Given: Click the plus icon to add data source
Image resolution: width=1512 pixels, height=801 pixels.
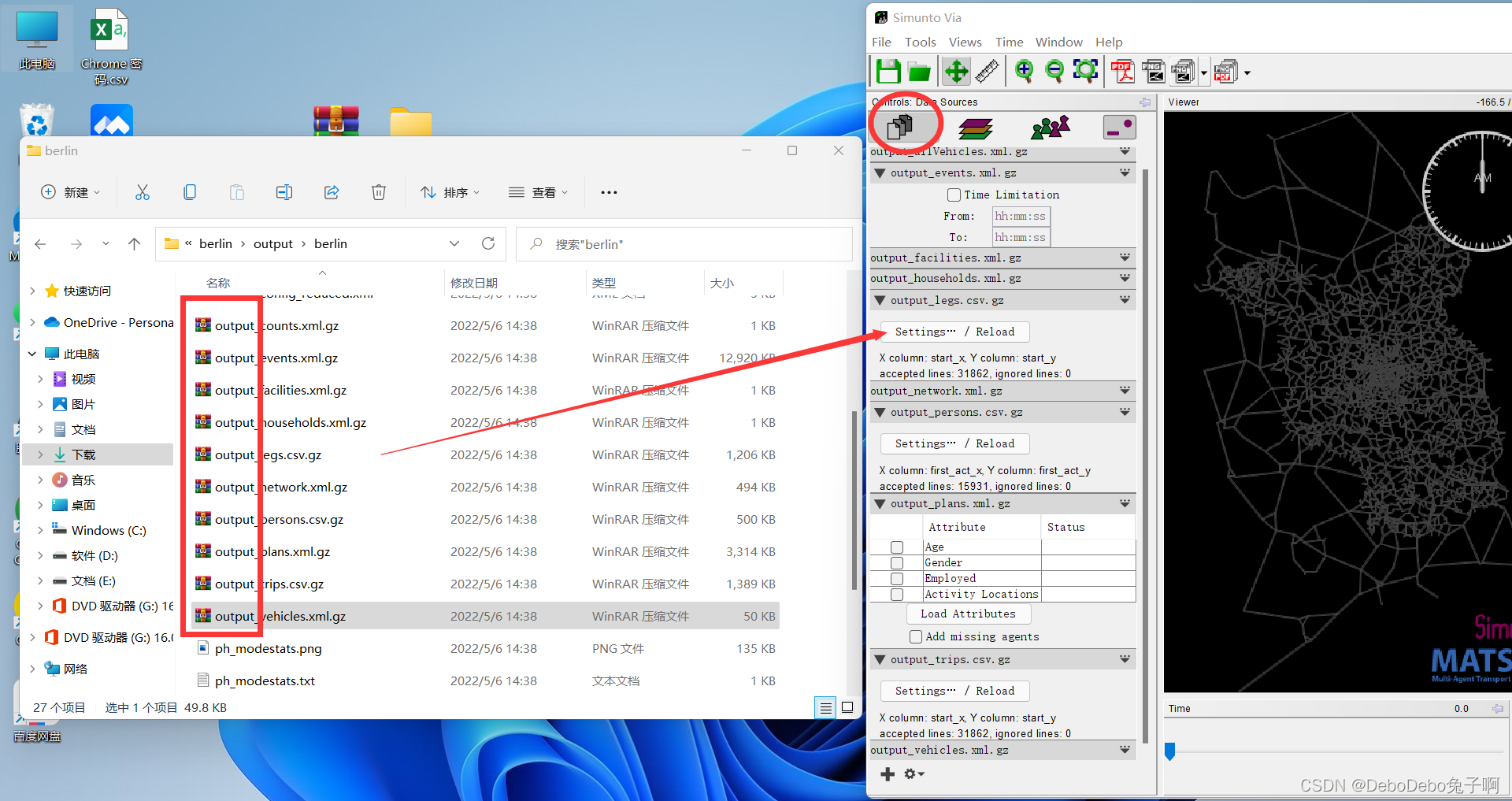Looking at the screenshot, I should pos(888,774).
